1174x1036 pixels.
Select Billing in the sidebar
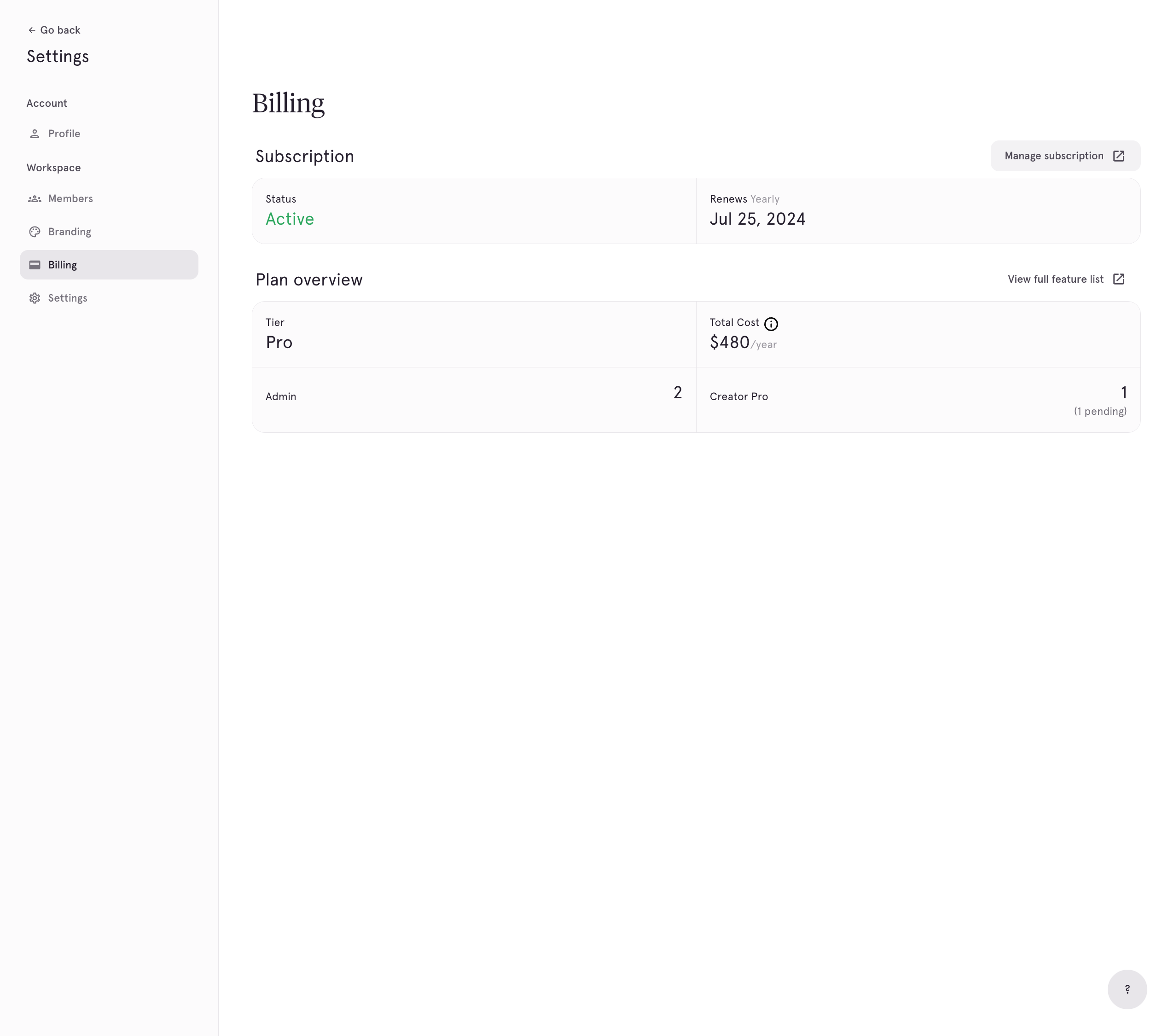109,265
